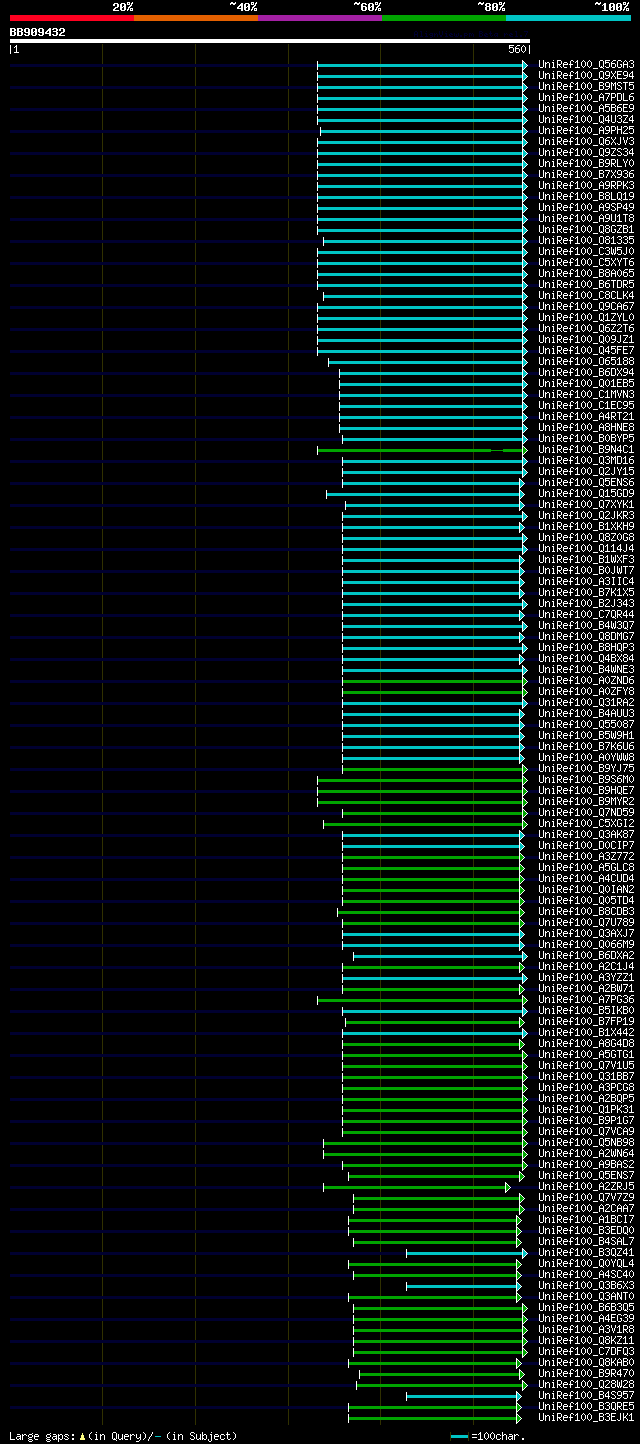Choose hit label UniRef100_B3QZ41

[x=586, y=1253]
